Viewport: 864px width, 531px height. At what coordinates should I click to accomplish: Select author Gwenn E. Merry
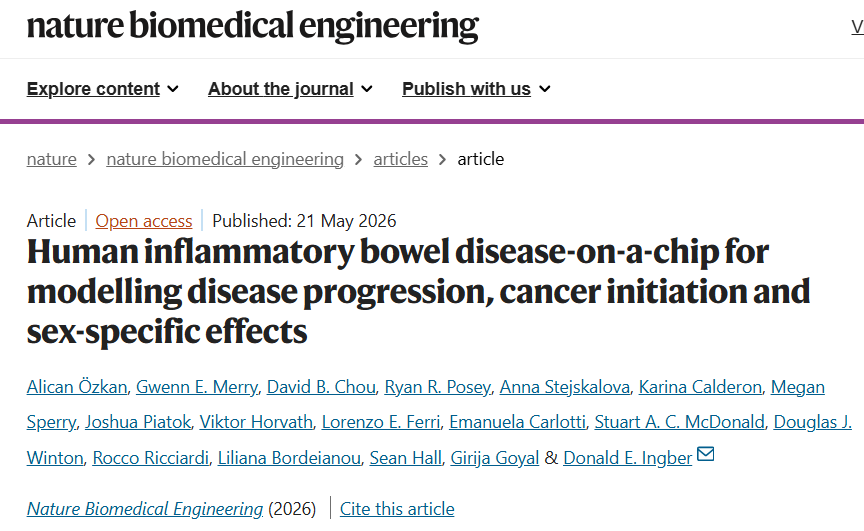(197, 387)
